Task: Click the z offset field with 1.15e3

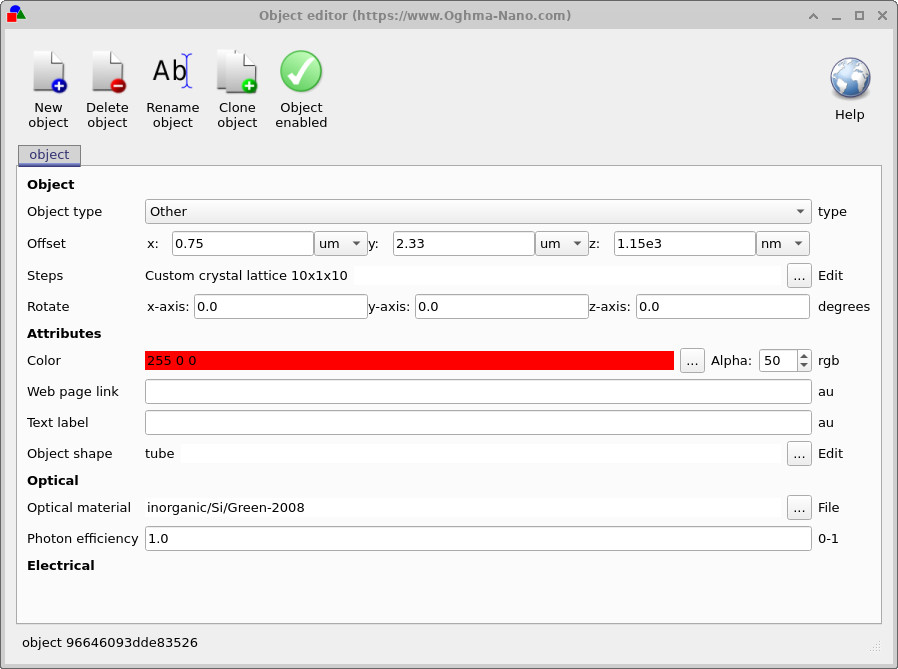Action: [x=685, y=243]
